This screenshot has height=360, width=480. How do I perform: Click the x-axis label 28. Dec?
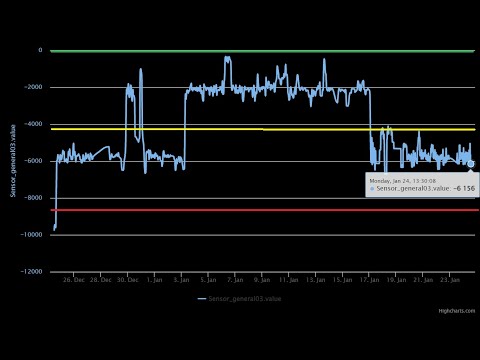point(101,280)
